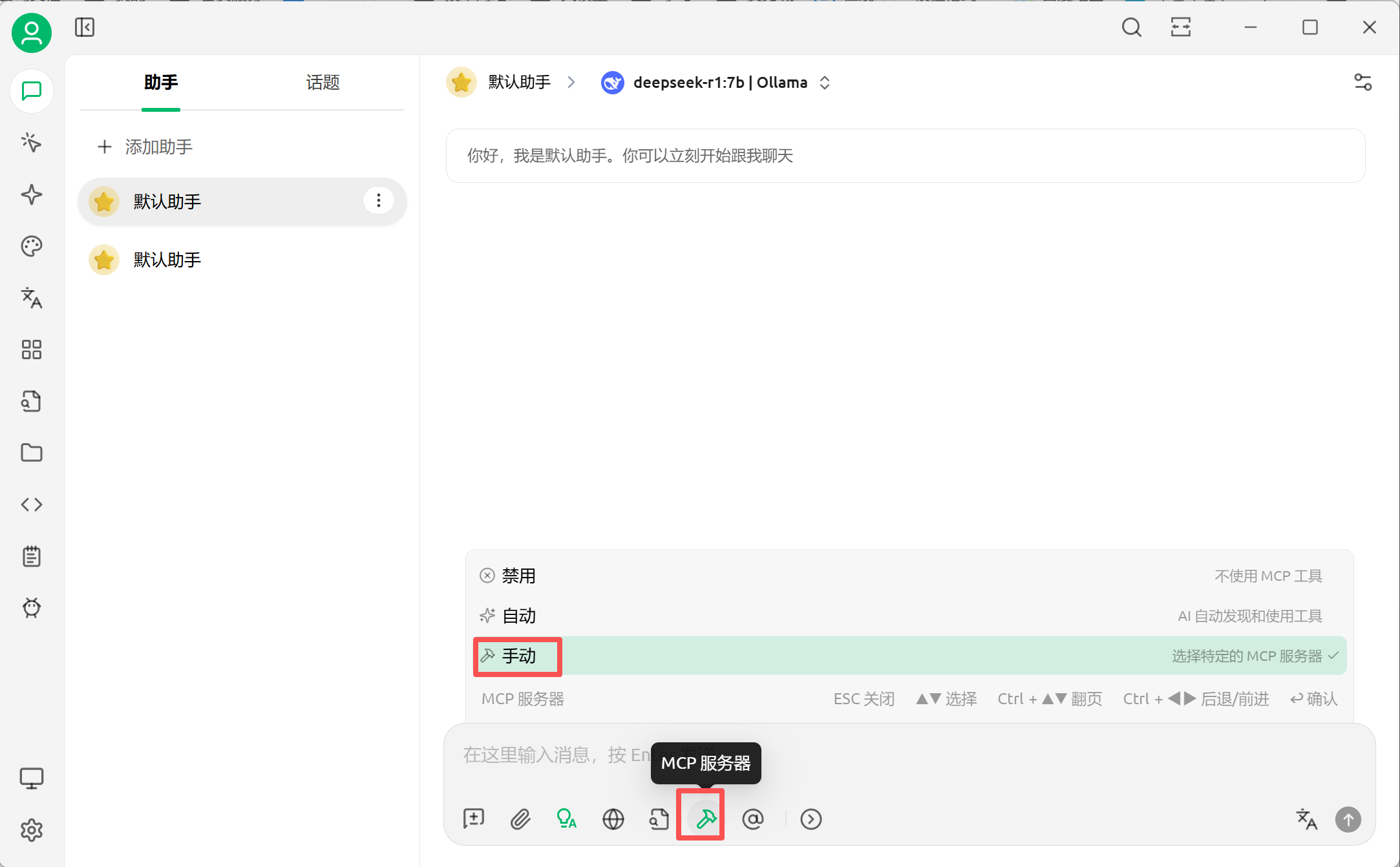
Task: Open the translate page in left sidebar
Action: [31, 298]
